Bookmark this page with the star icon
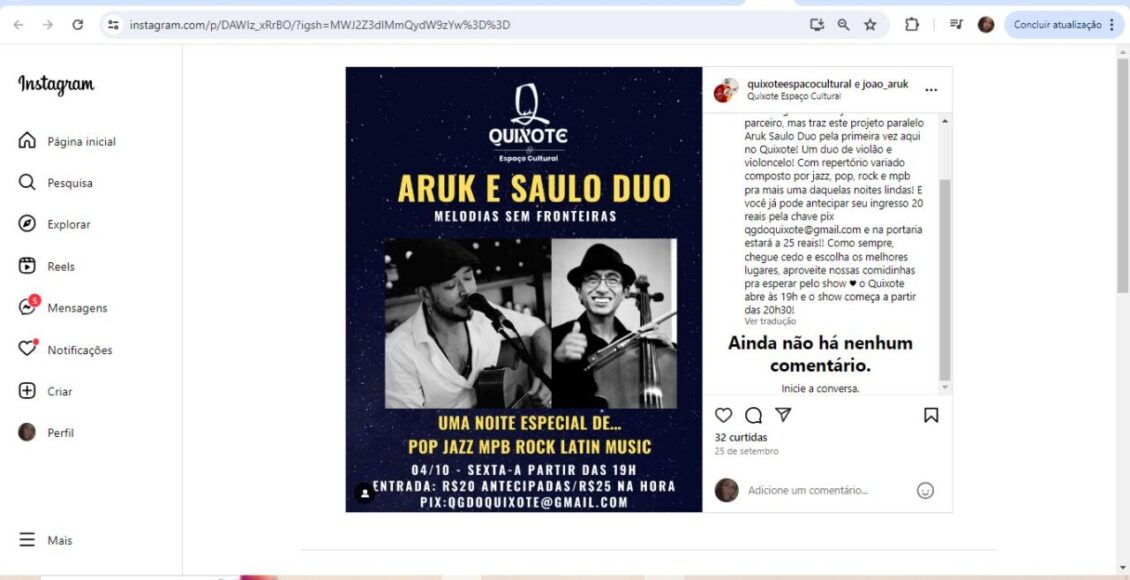The width and height of the screenshot is (1130, 580). click(871, 24)
